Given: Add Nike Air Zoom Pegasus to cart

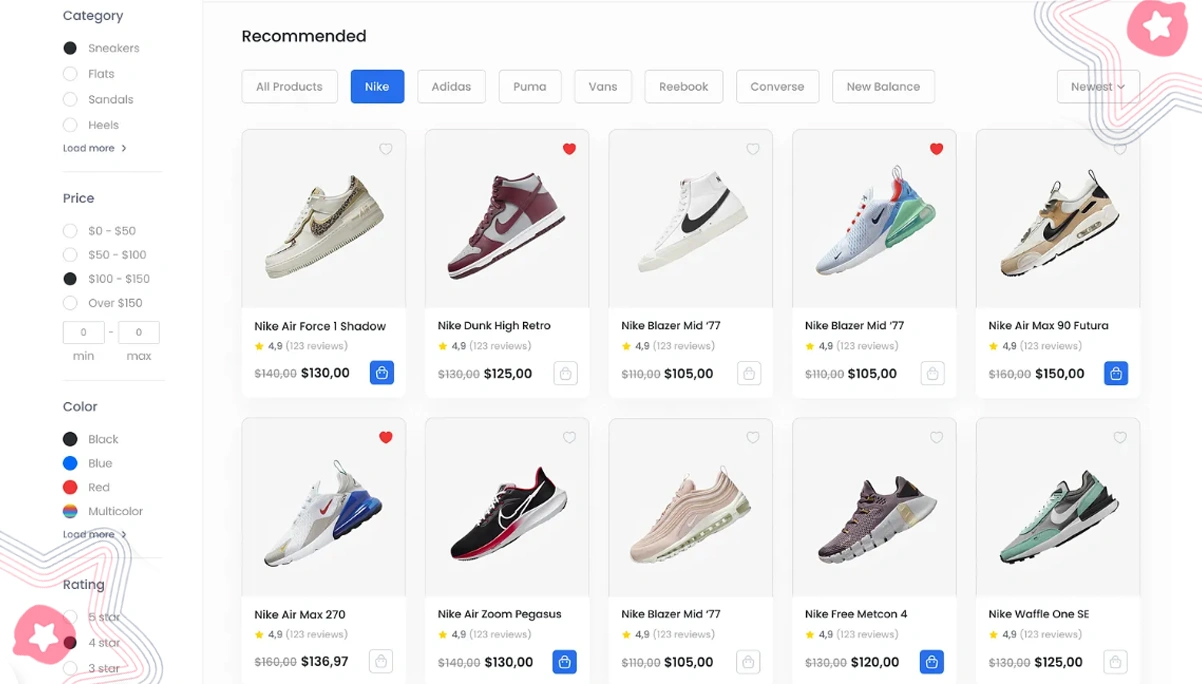Looking at the screenshot, I should 565,662.
